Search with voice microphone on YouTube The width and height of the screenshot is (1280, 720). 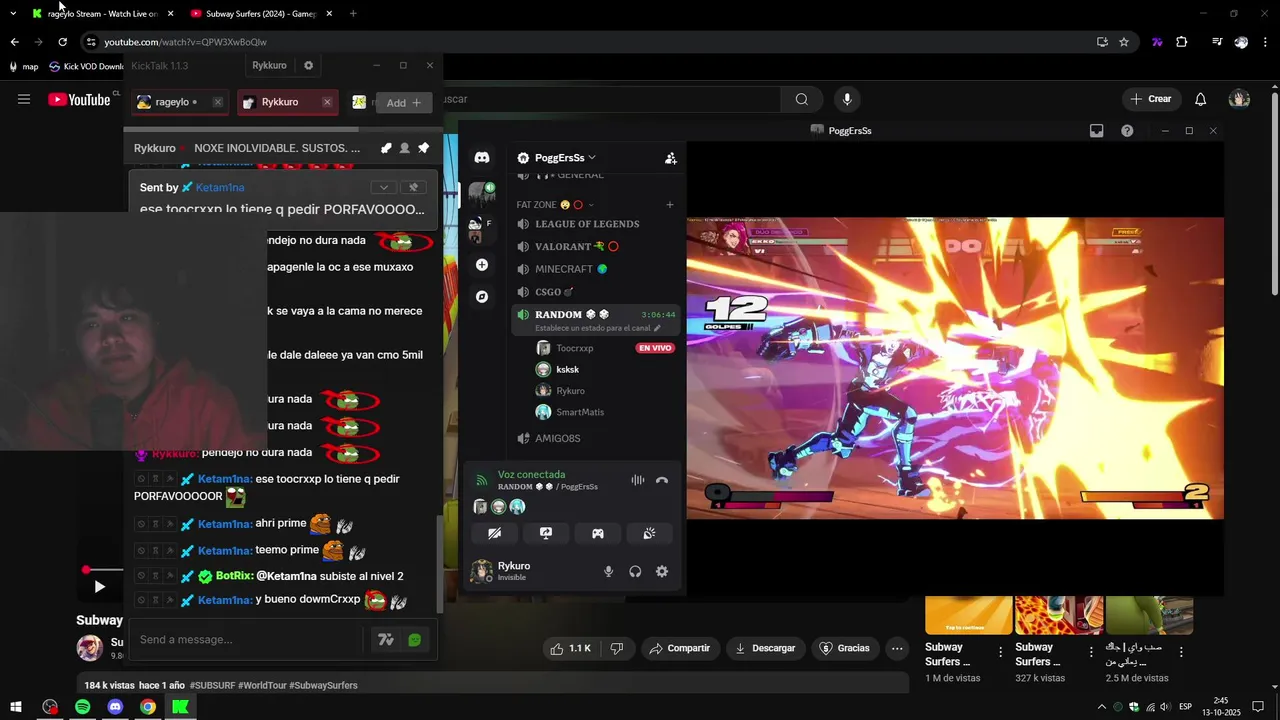pos(847,99)
